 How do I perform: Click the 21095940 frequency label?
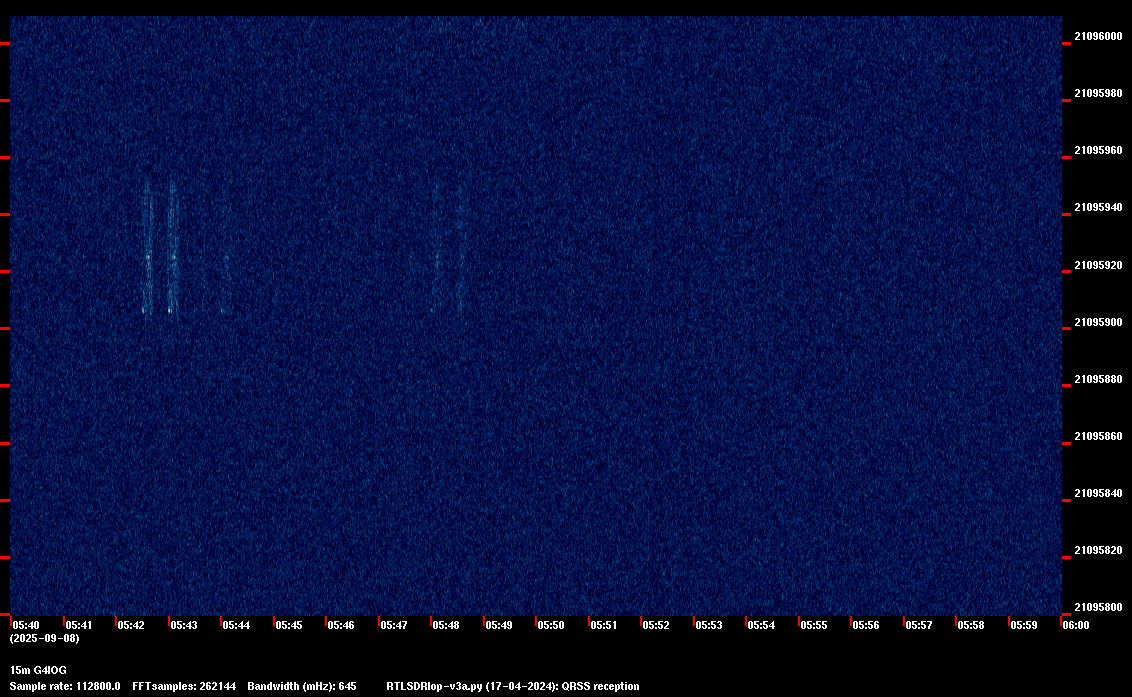coord(1099,207)
